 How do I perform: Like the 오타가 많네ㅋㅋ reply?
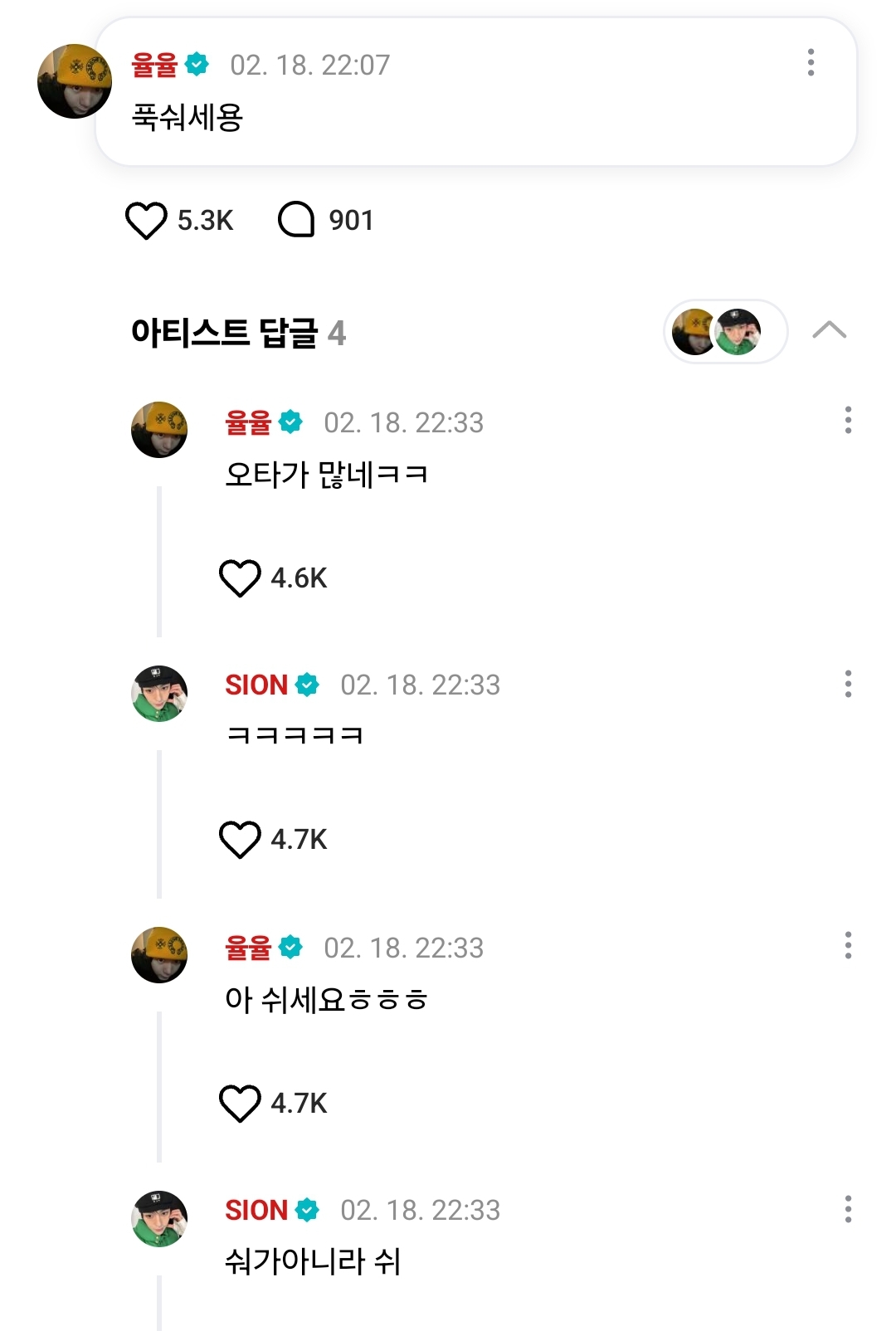(240, 578)
